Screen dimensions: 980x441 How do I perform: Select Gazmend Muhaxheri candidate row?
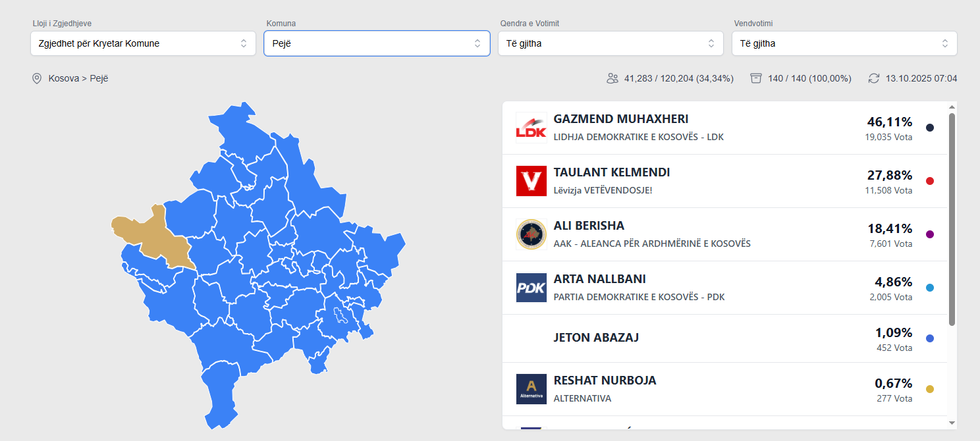700,128
